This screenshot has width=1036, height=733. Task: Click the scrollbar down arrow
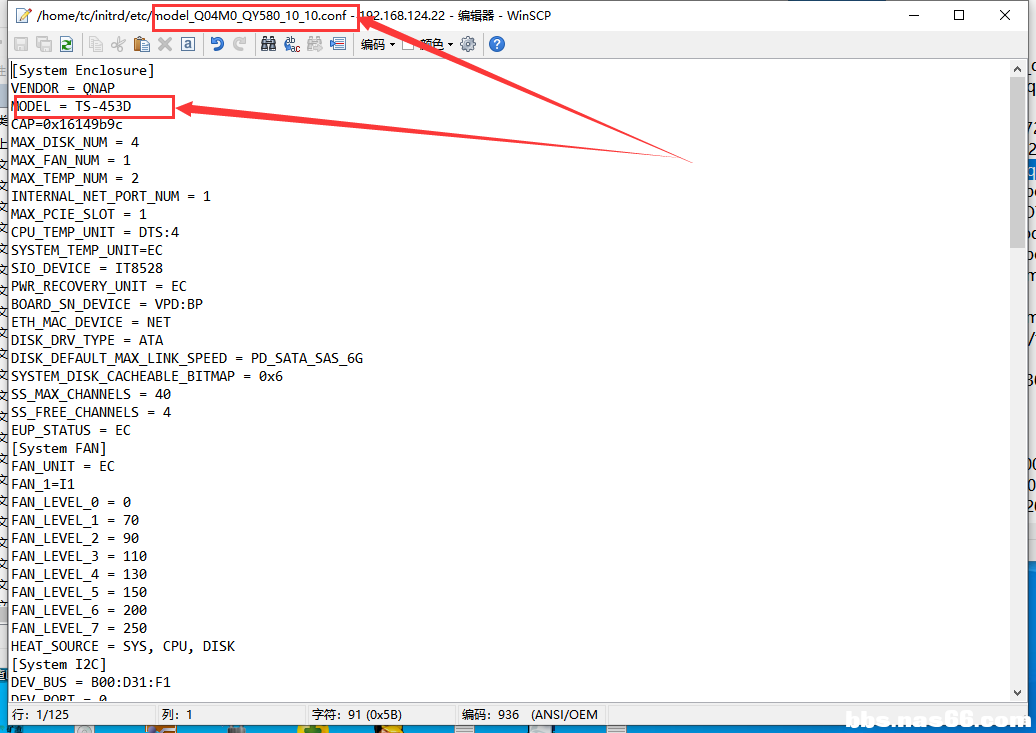[x=1017, y=692]
